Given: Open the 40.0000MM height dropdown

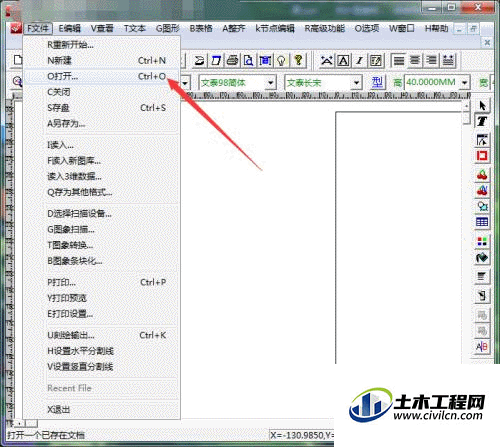Looking at the screenshot, I should [465, 82].
